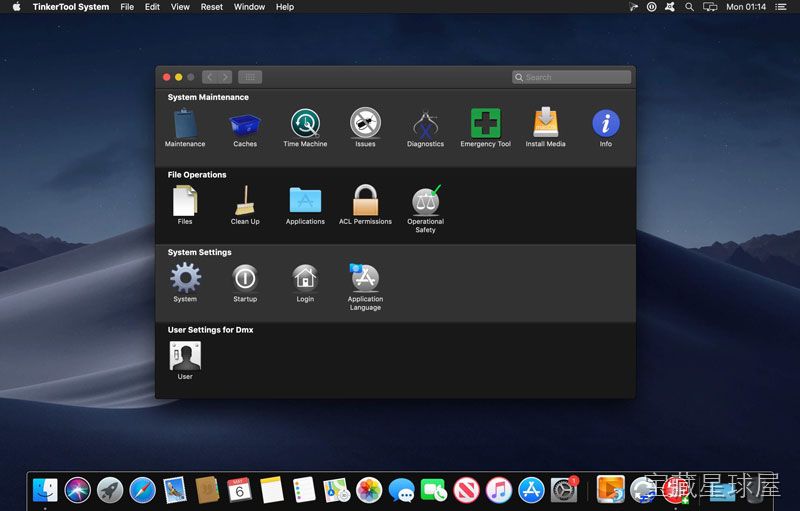The height and width of the screenshot is (511, 800).
Task: Open Safari from the Dock
Action: pos(142,490)
